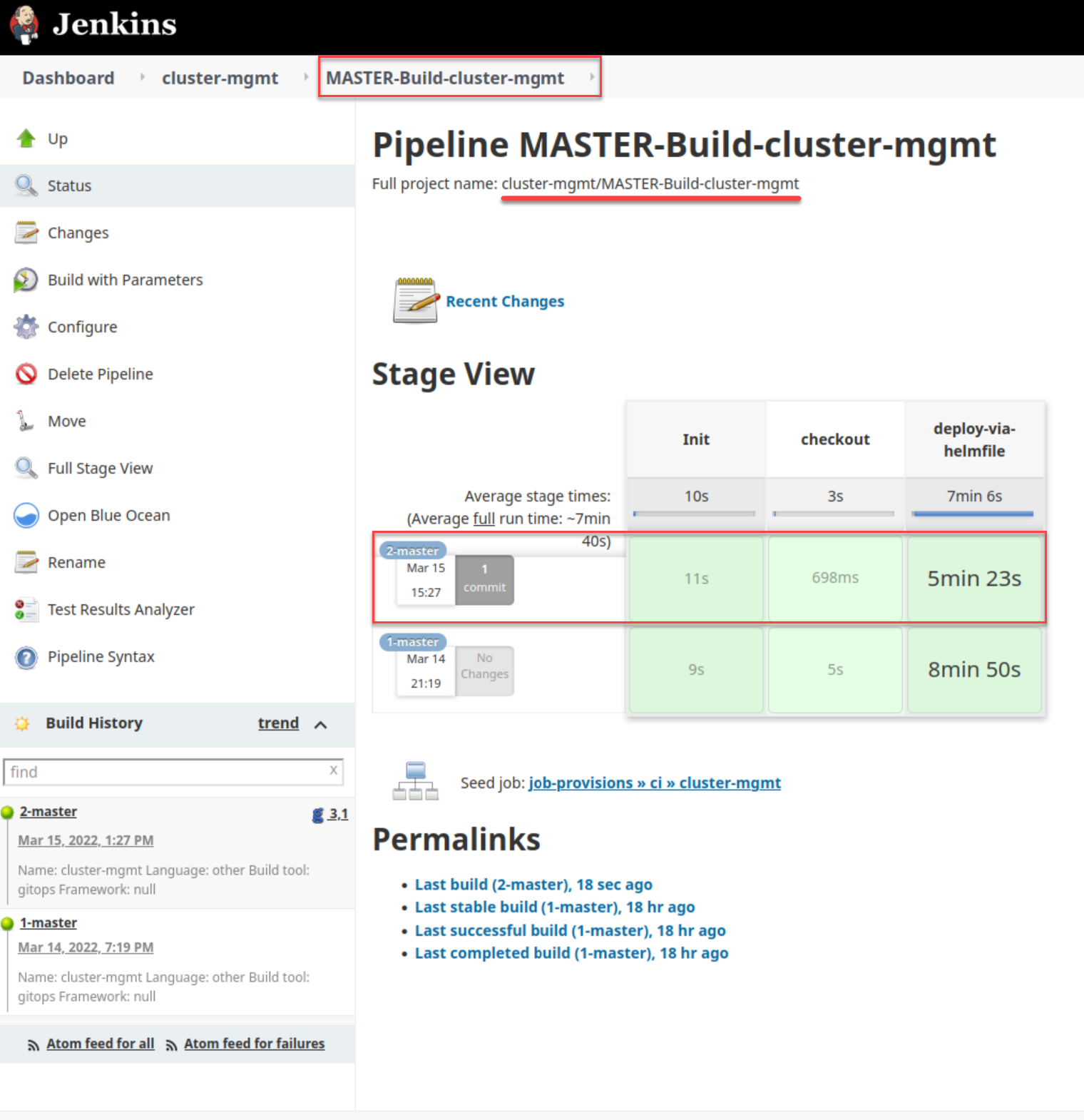Open Last stable build (1-master) permalink
Image resolution: width=1084 pixels, height=1120 pixels.
(555, 907)
